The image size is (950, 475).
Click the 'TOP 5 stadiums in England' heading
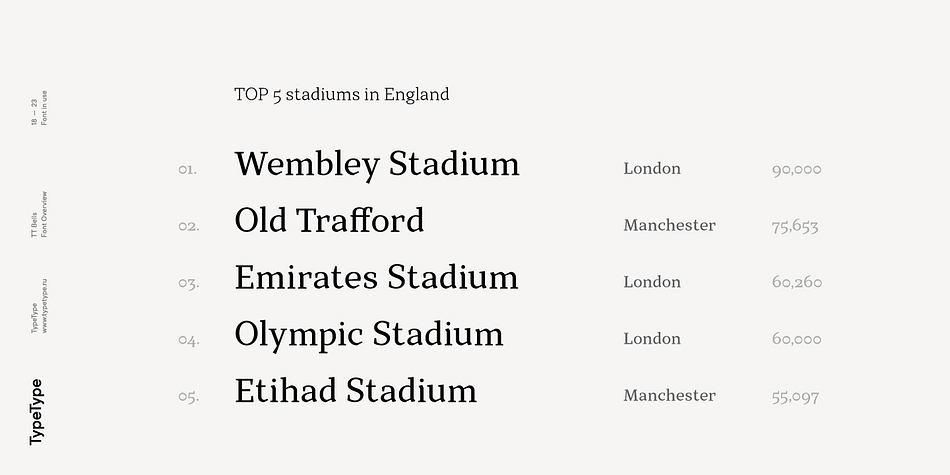tap(342, 95)
